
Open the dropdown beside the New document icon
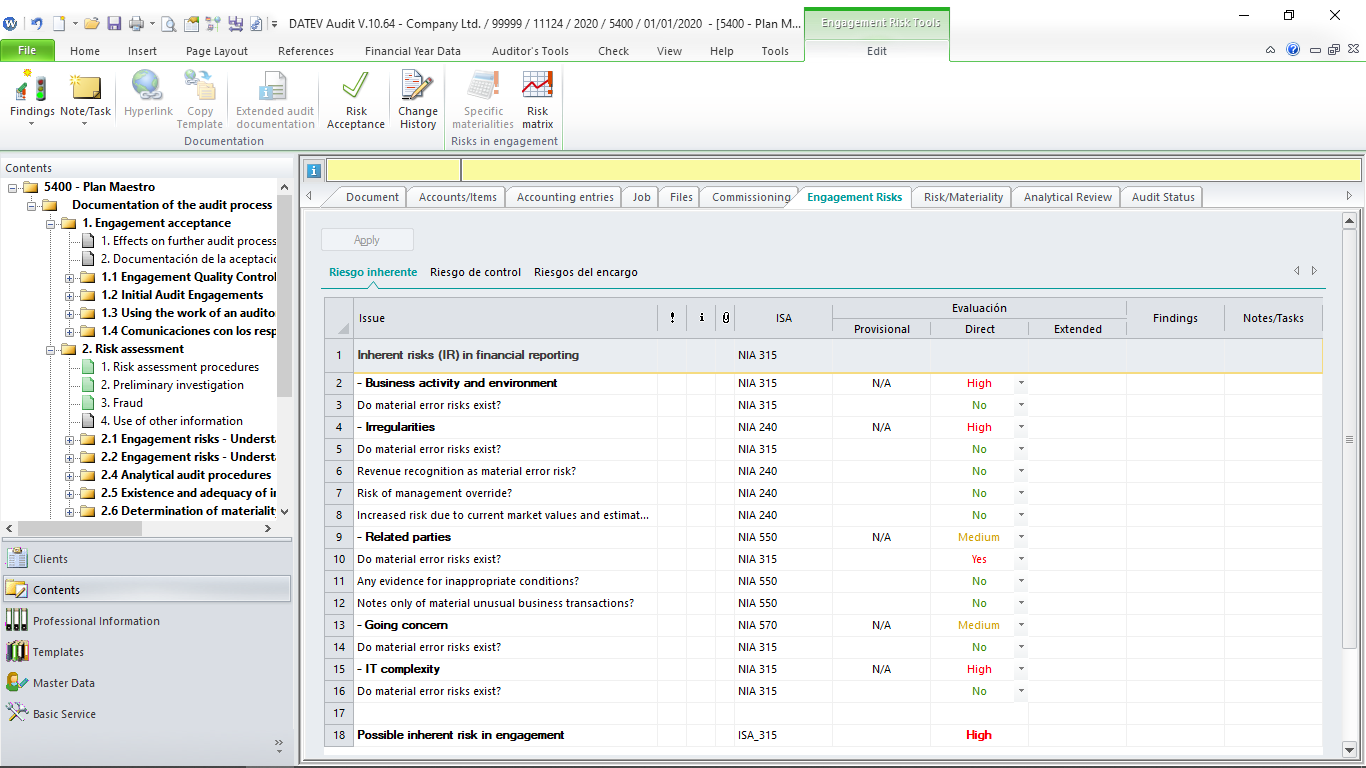[74, 22]
